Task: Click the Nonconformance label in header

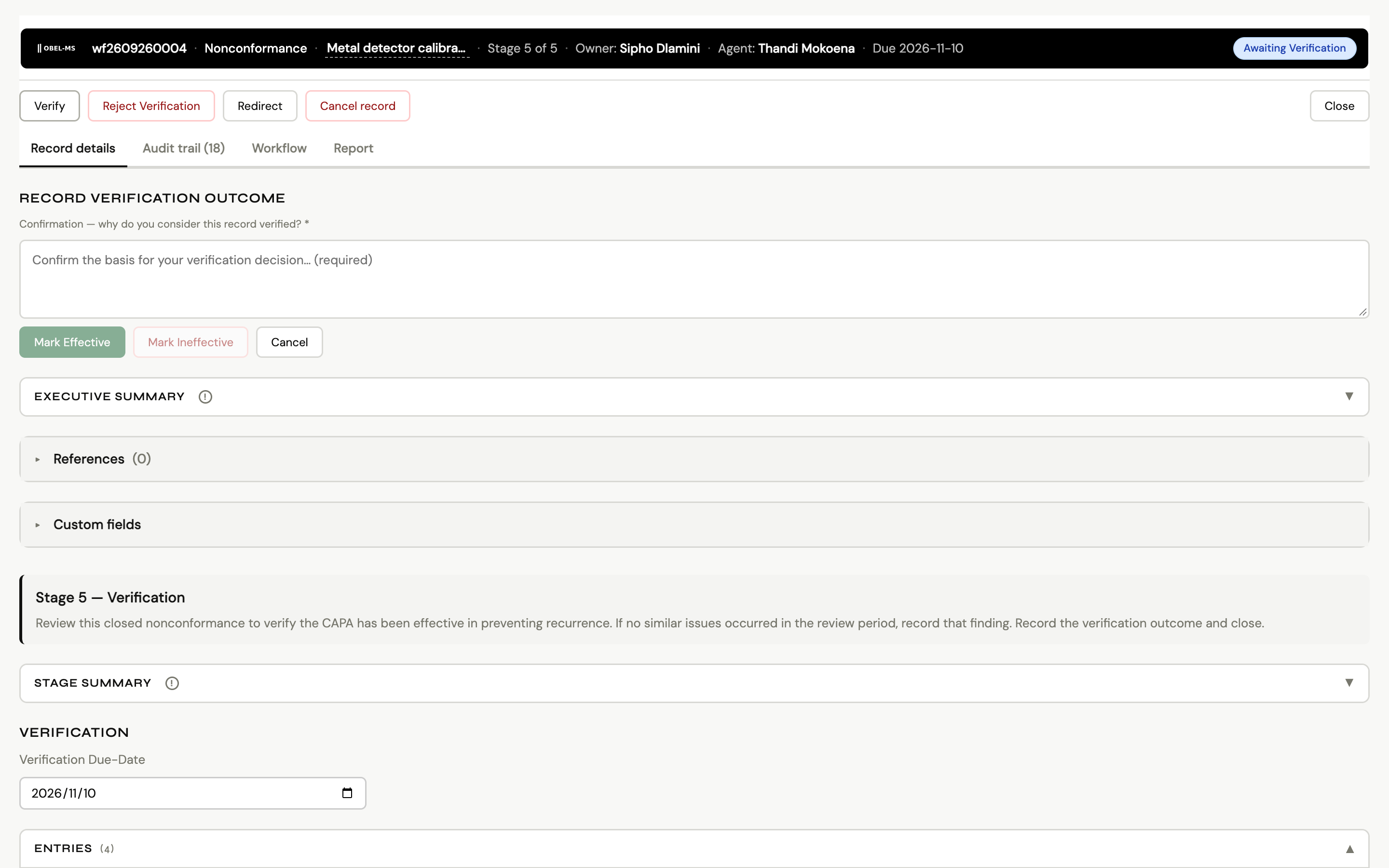Action: [256, 48]
